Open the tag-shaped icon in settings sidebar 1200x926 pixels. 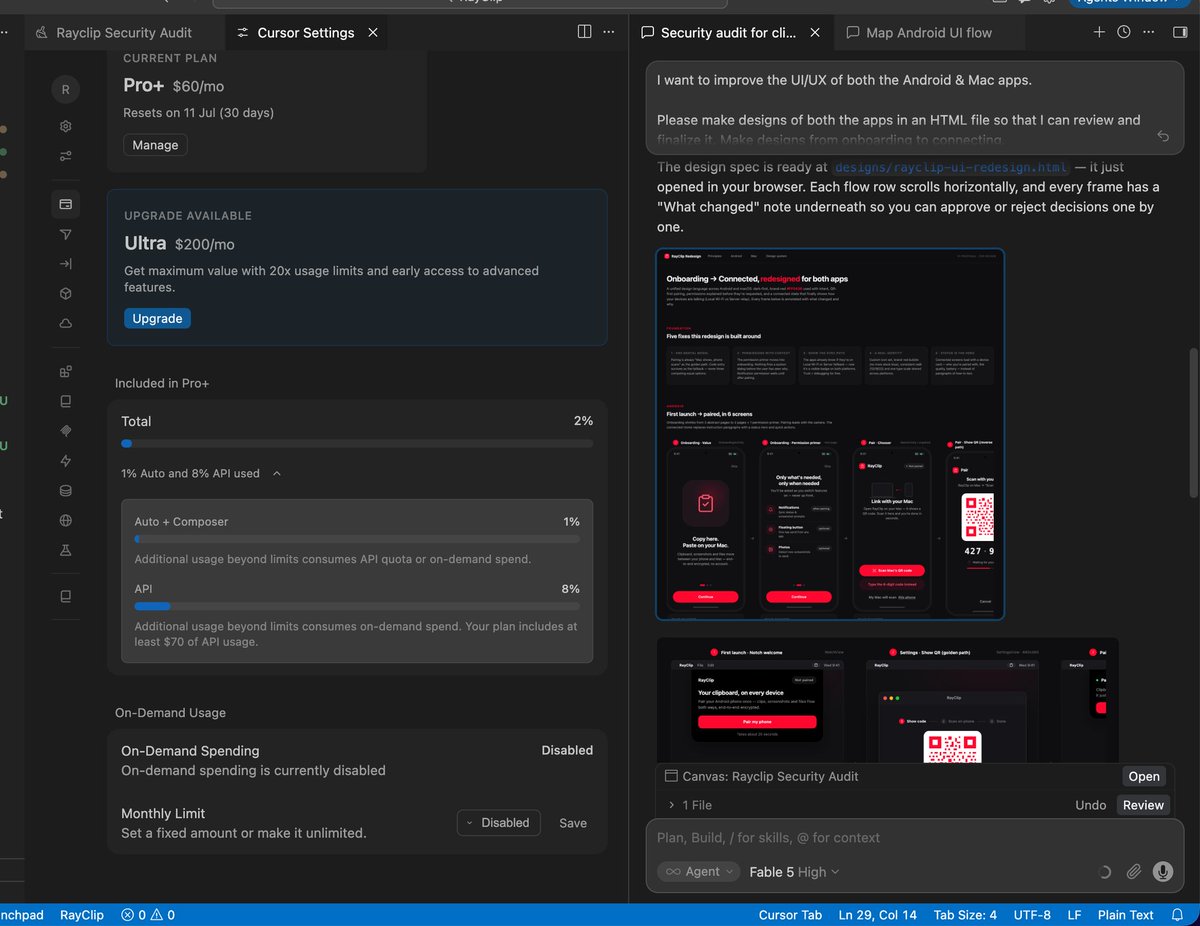66,431
